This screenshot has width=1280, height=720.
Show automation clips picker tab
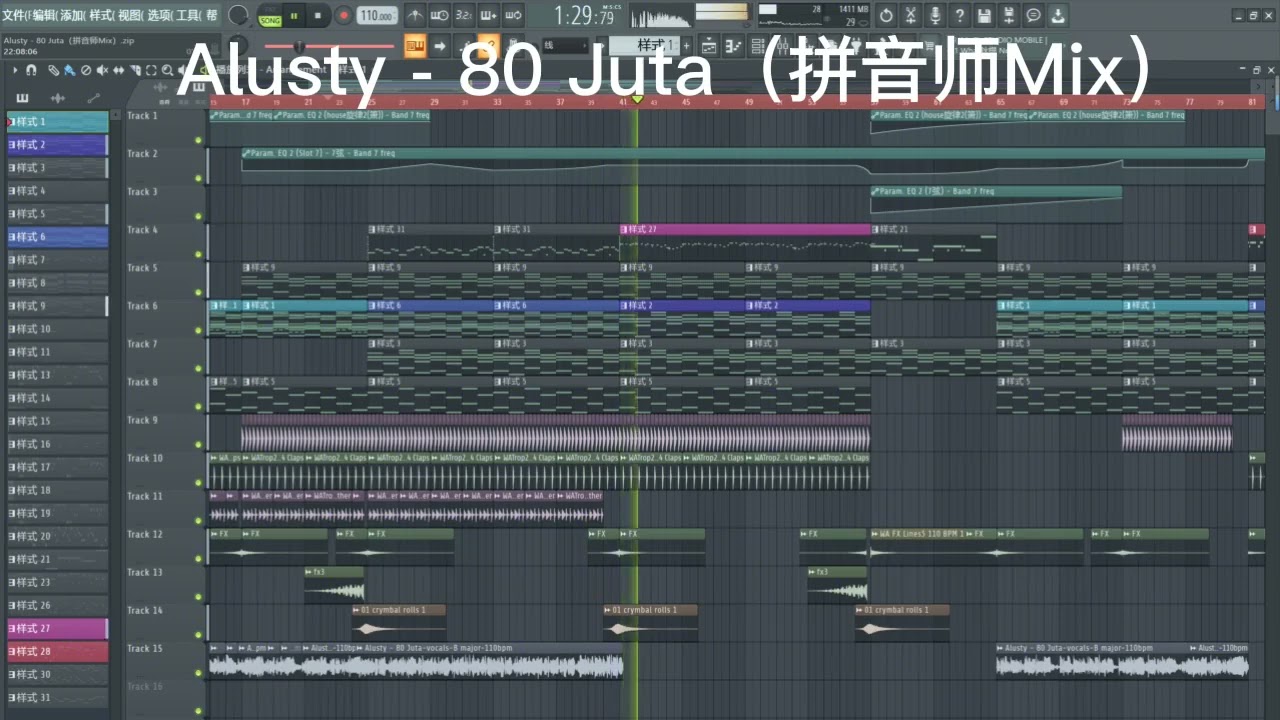tap(93, 97)
